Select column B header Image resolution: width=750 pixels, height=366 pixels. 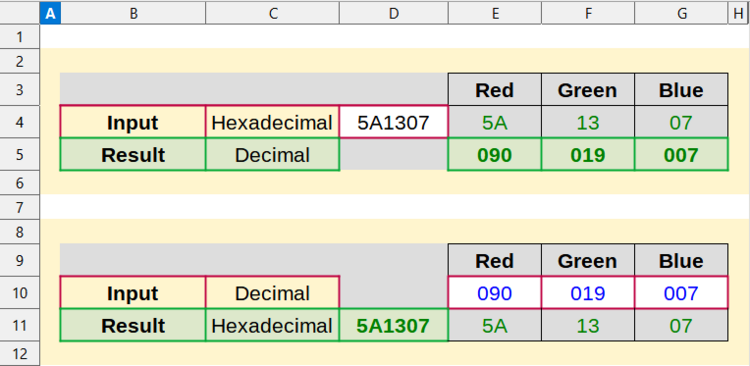[133, 14]
